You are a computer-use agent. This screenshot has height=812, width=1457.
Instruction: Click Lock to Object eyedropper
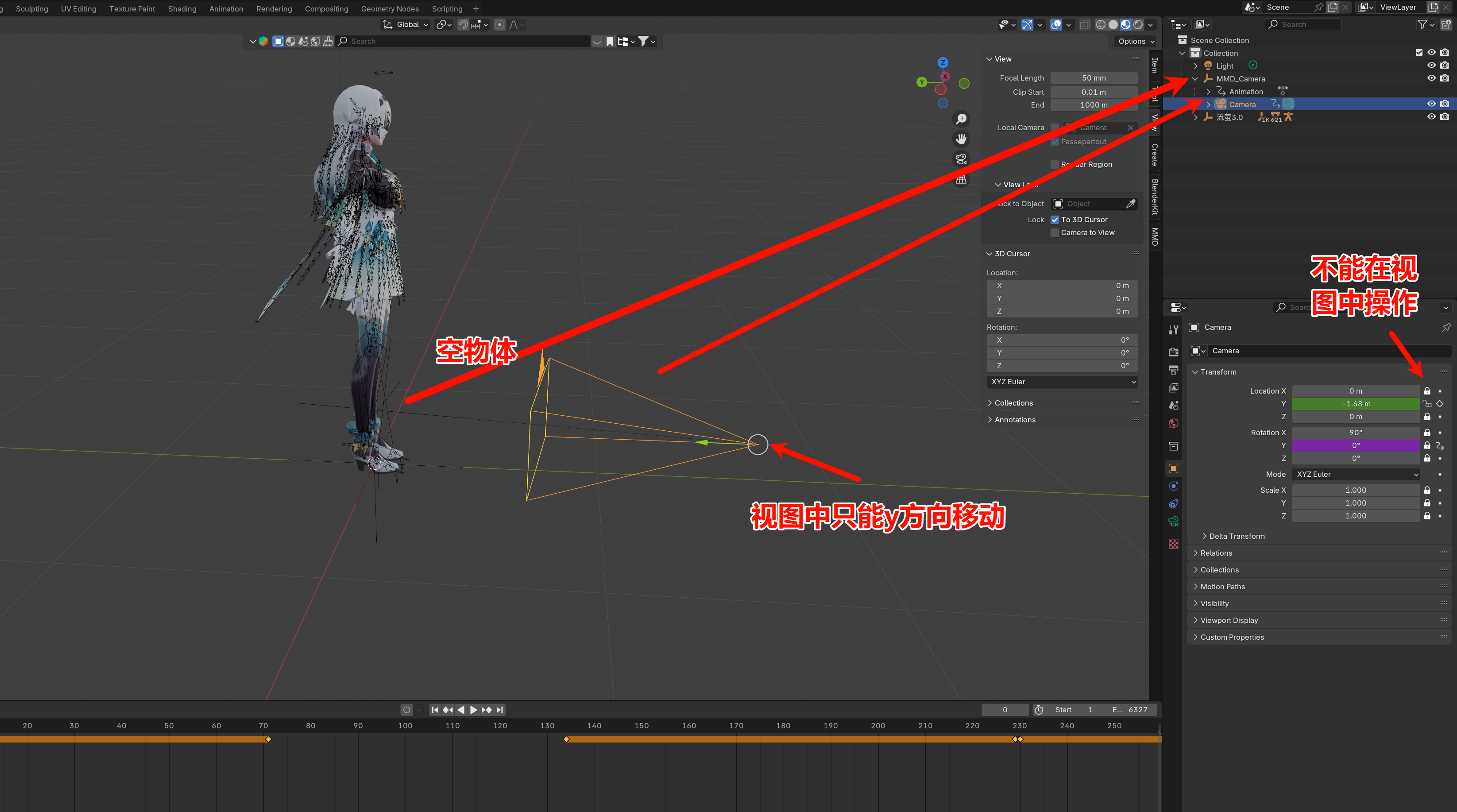pyautogui.click(x=1130, y=204)
